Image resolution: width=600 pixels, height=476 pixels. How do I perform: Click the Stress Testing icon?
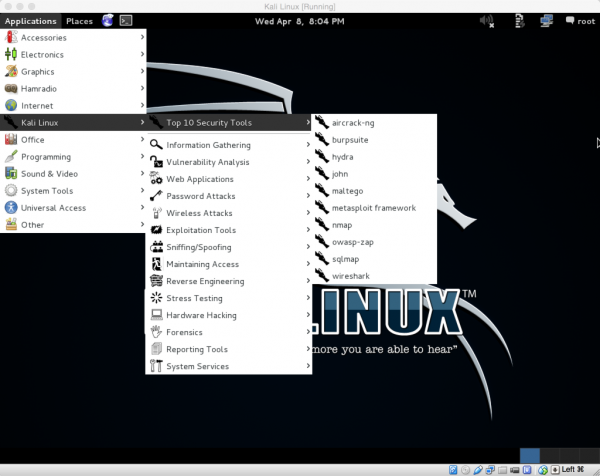coord(156,298)
